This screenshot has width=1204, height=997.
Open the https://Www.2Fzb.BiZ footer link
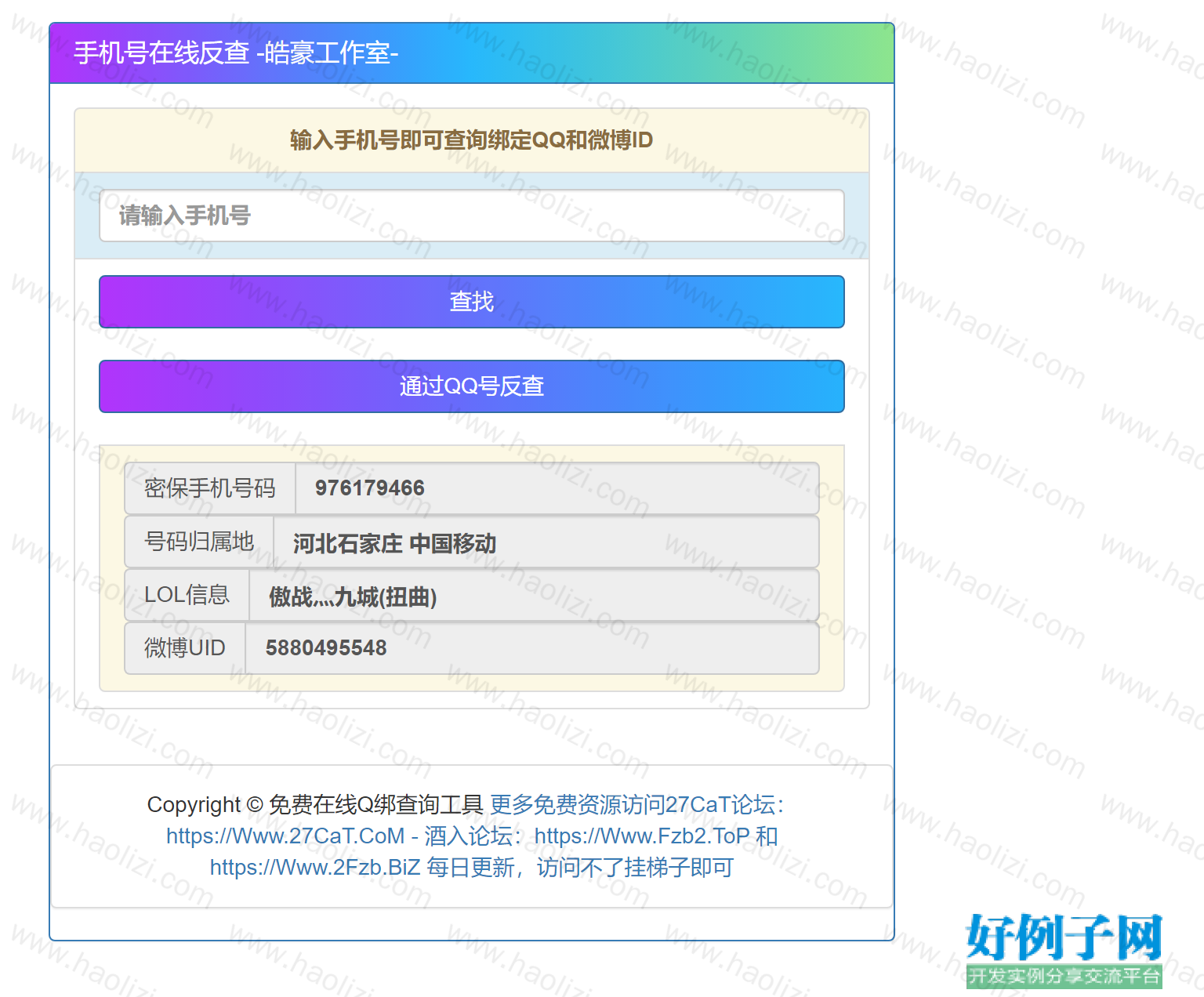[x=315, y=868]
